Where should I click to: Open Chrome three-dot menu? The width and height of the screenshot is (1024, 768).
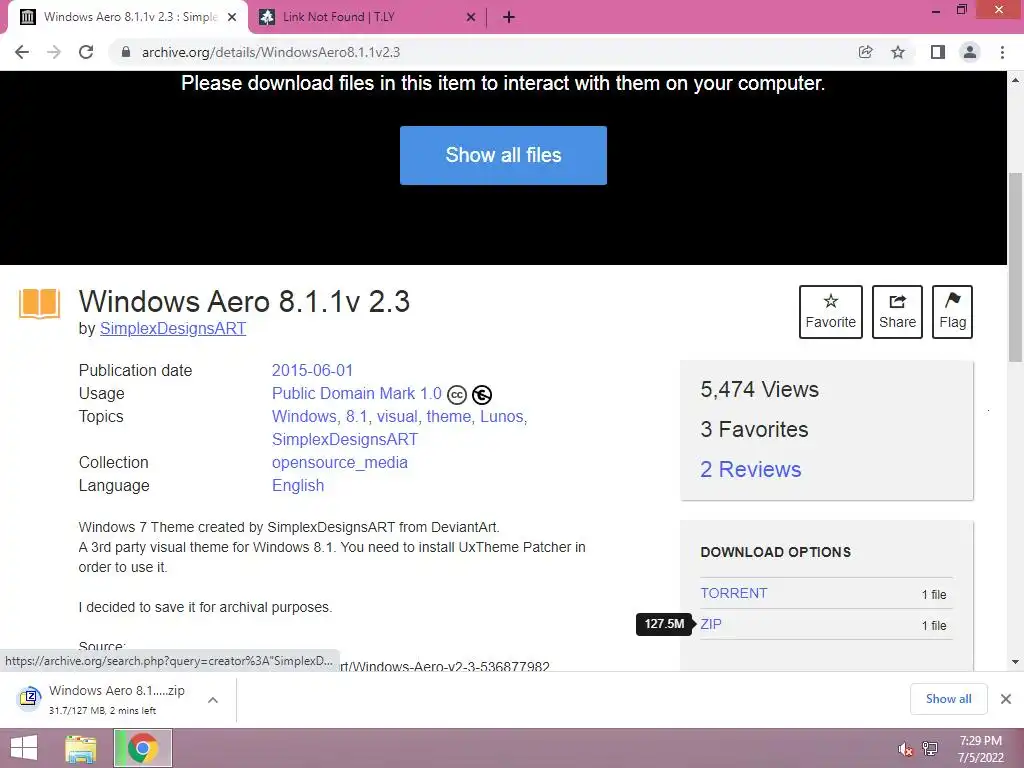[1002, 52]
